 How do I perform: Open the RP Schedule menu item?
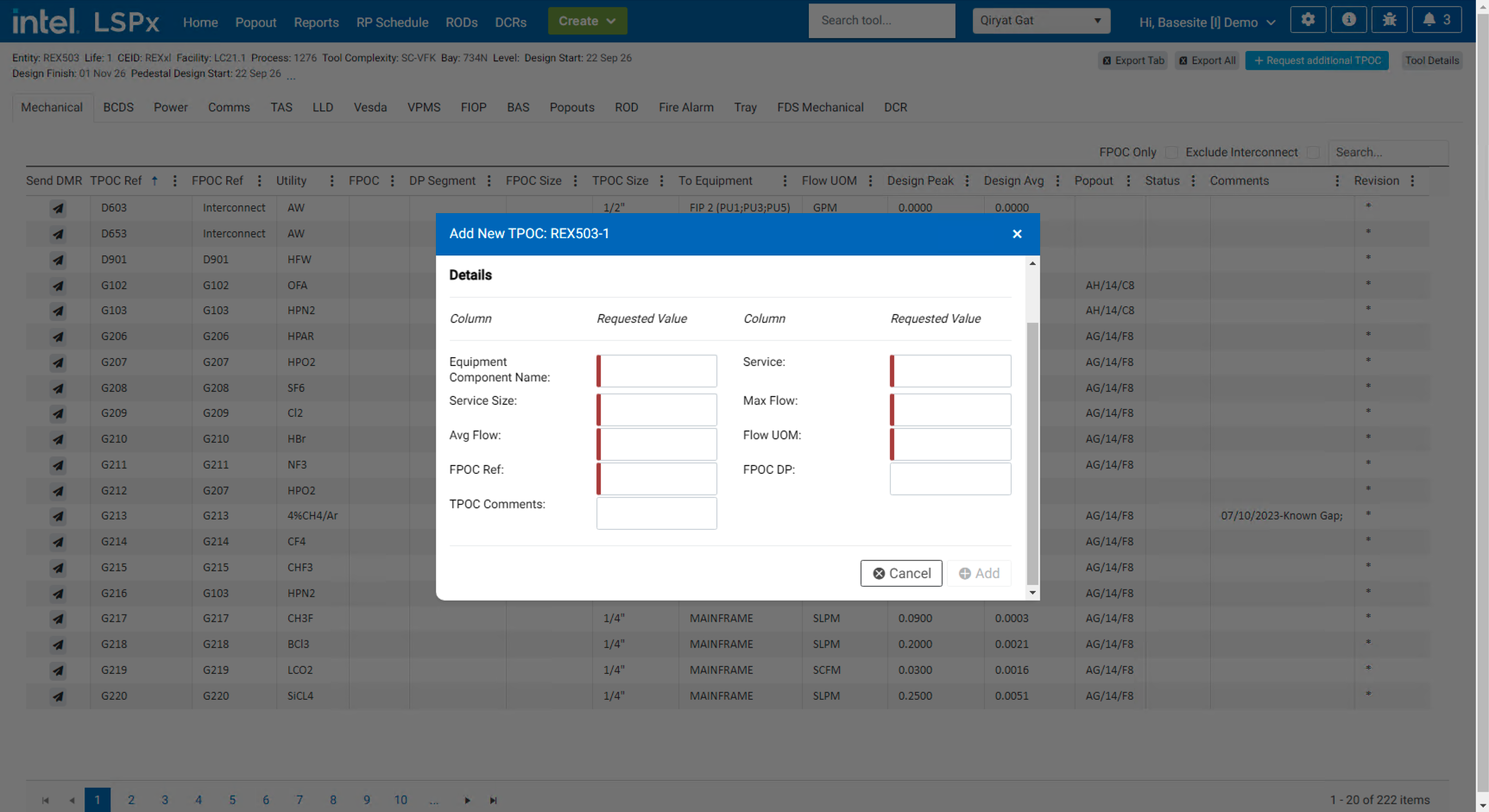tap(392, 22)
